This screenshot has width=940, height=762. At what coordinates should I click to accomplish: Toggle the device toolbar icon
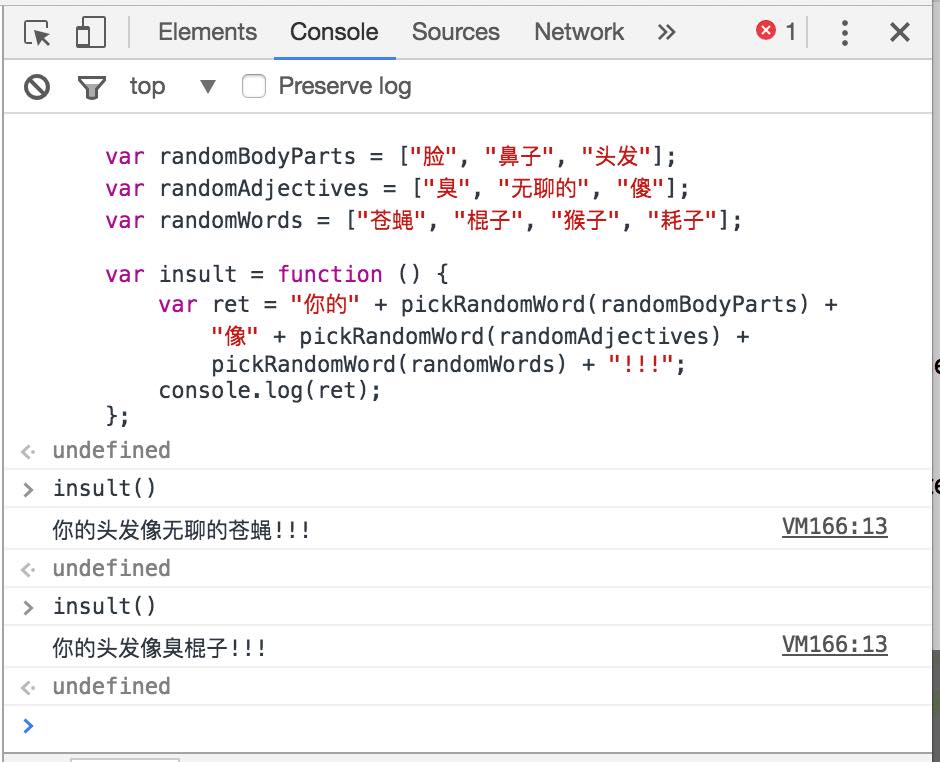click(85, 31)
